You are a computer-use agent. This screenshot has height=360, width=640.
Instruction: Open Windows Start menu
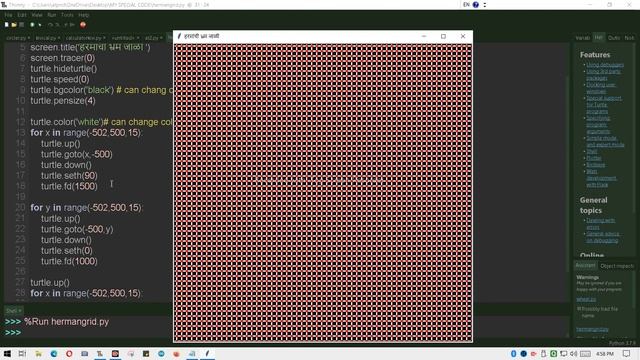click(x=7, y=354)
